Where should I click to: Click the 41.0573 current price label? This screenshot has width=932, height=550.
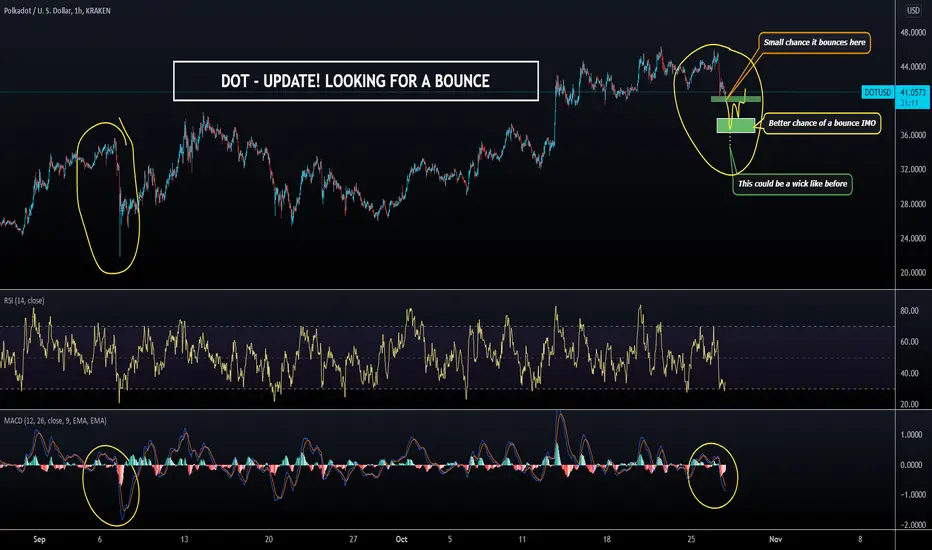912,93
